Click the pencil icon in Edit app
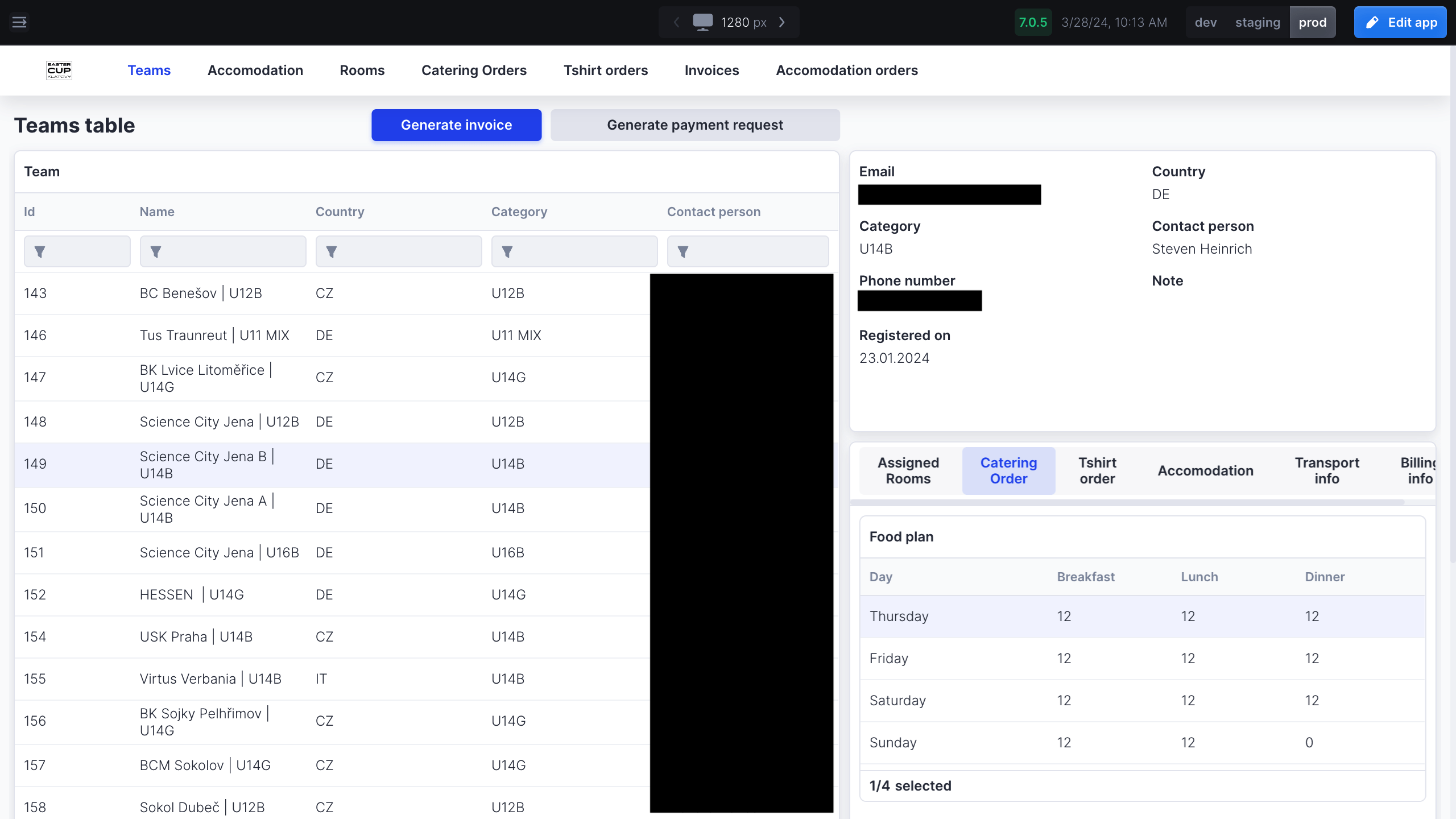 1372,22
